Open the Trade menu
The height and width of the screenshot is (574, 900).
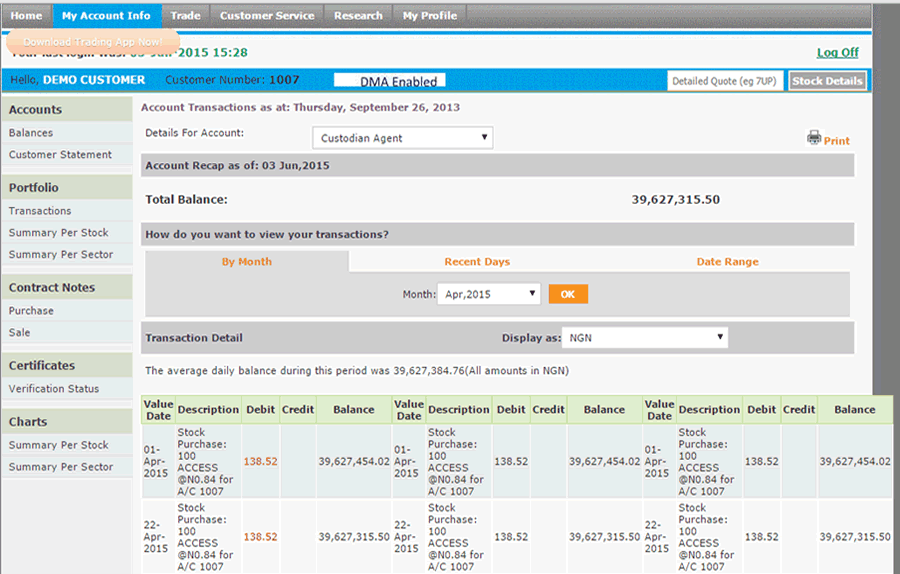point(185,16)
